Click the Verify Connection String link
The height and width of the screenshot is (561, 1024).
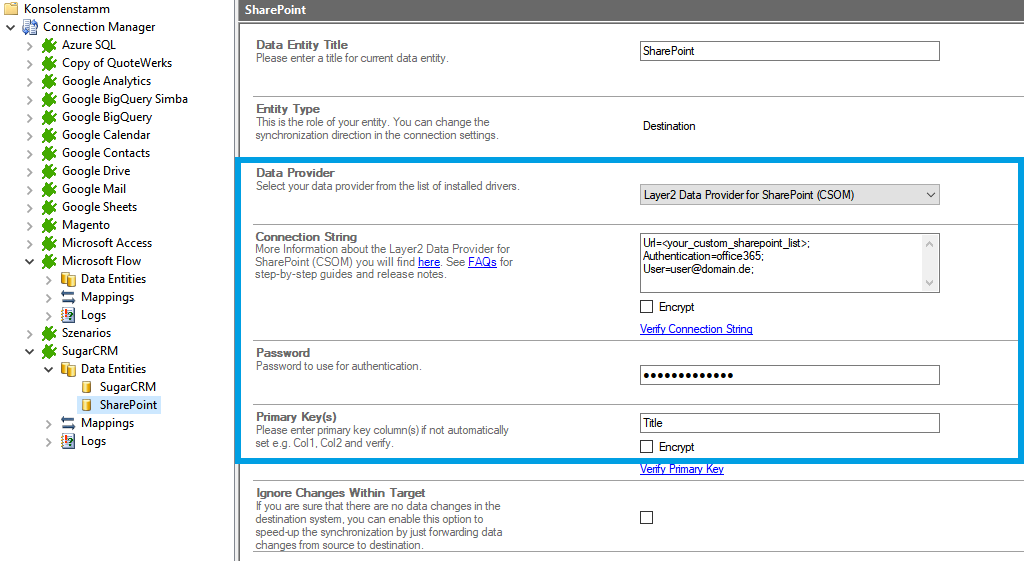coord(696,329)
